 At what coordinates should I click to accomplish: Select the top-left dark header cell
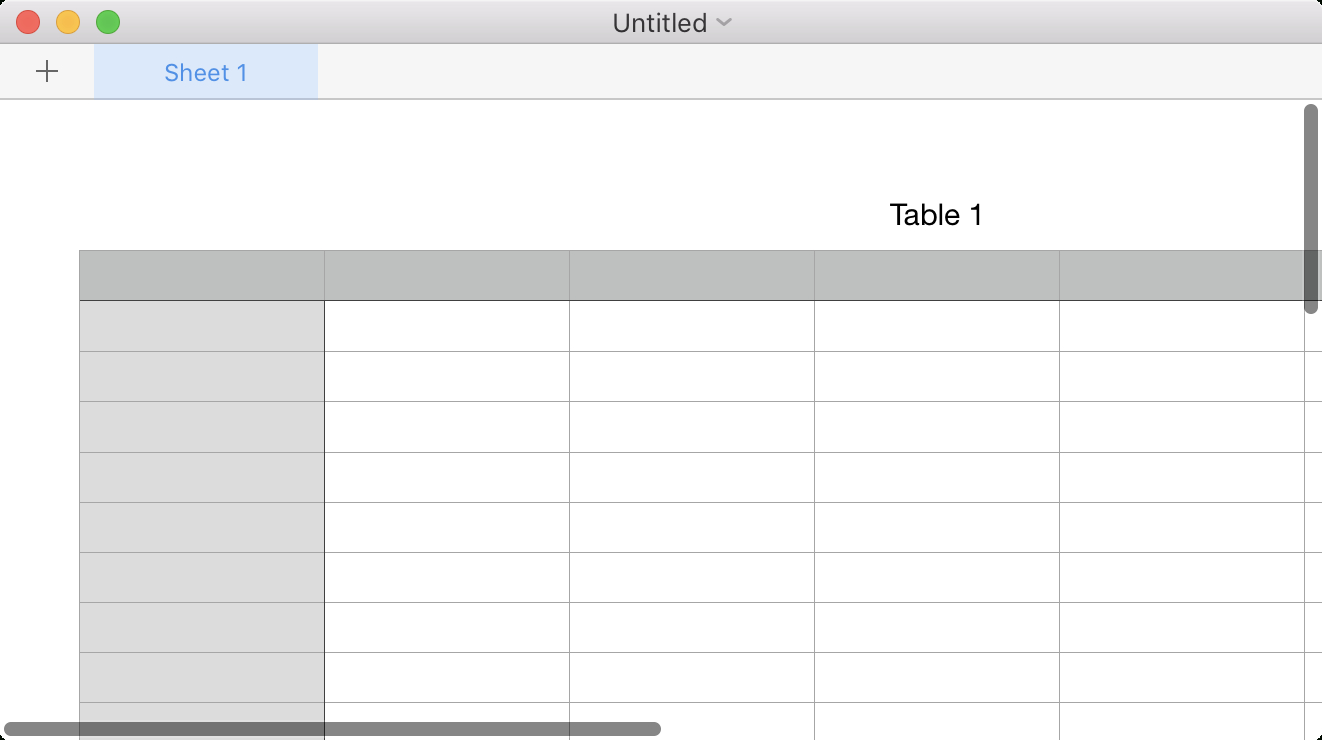tap(202, 275)
